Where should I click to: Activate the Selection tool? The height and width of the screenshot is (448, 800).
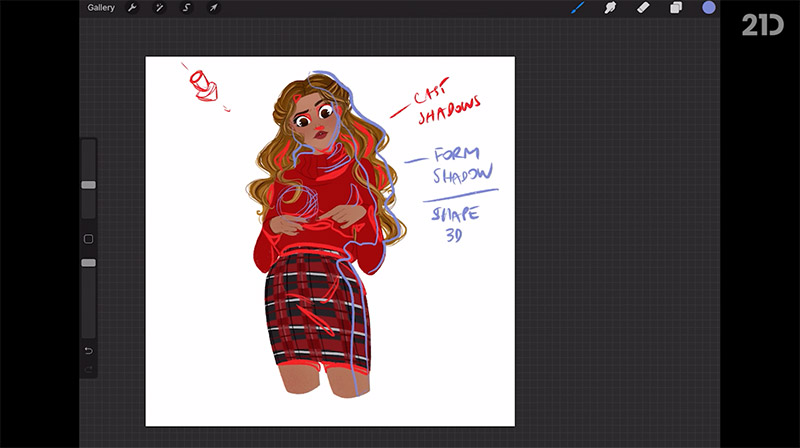click(x=186, y=8)
